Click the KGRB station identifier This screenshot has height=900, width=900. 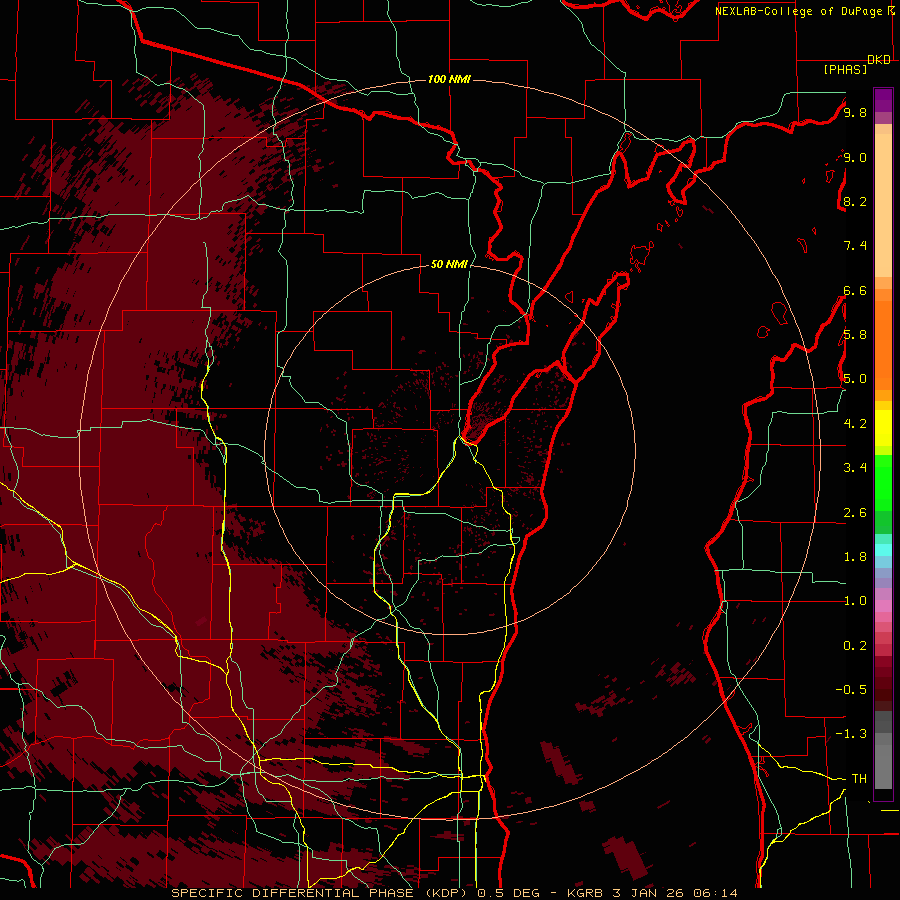[x=585, y=893]
